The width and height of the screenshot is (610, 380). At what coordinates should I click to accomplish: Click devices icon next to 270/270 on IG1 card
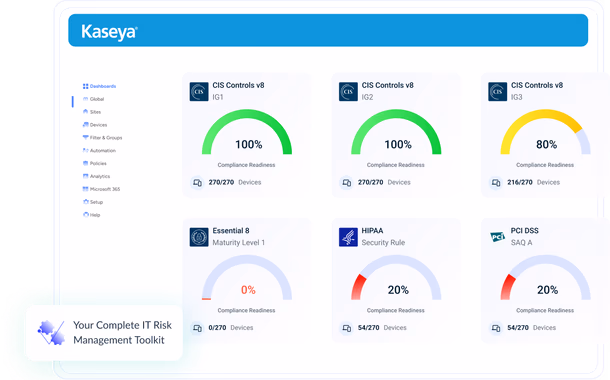197,182
